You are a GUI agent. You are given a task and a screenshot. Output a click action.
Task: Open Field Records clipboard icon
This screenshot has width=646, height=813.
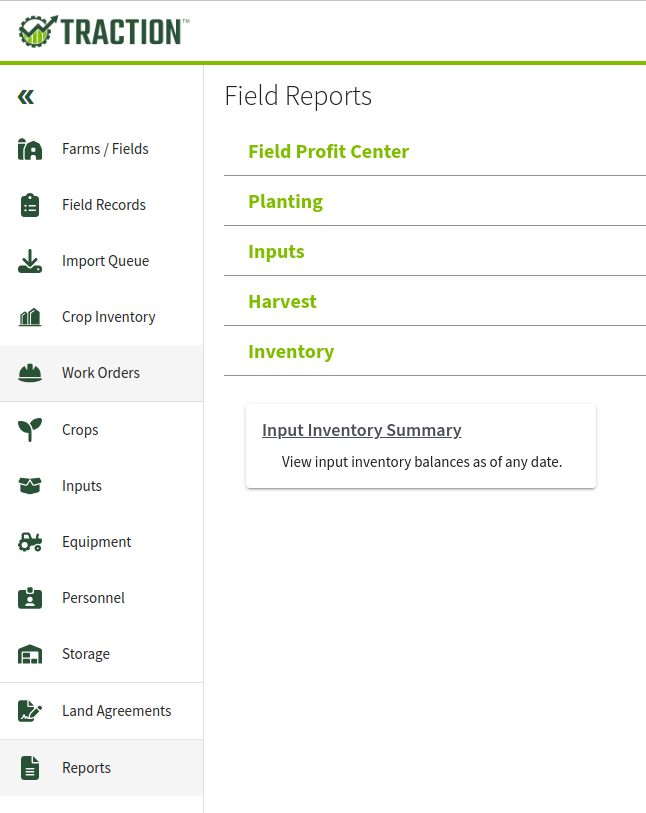click(30, 205)
